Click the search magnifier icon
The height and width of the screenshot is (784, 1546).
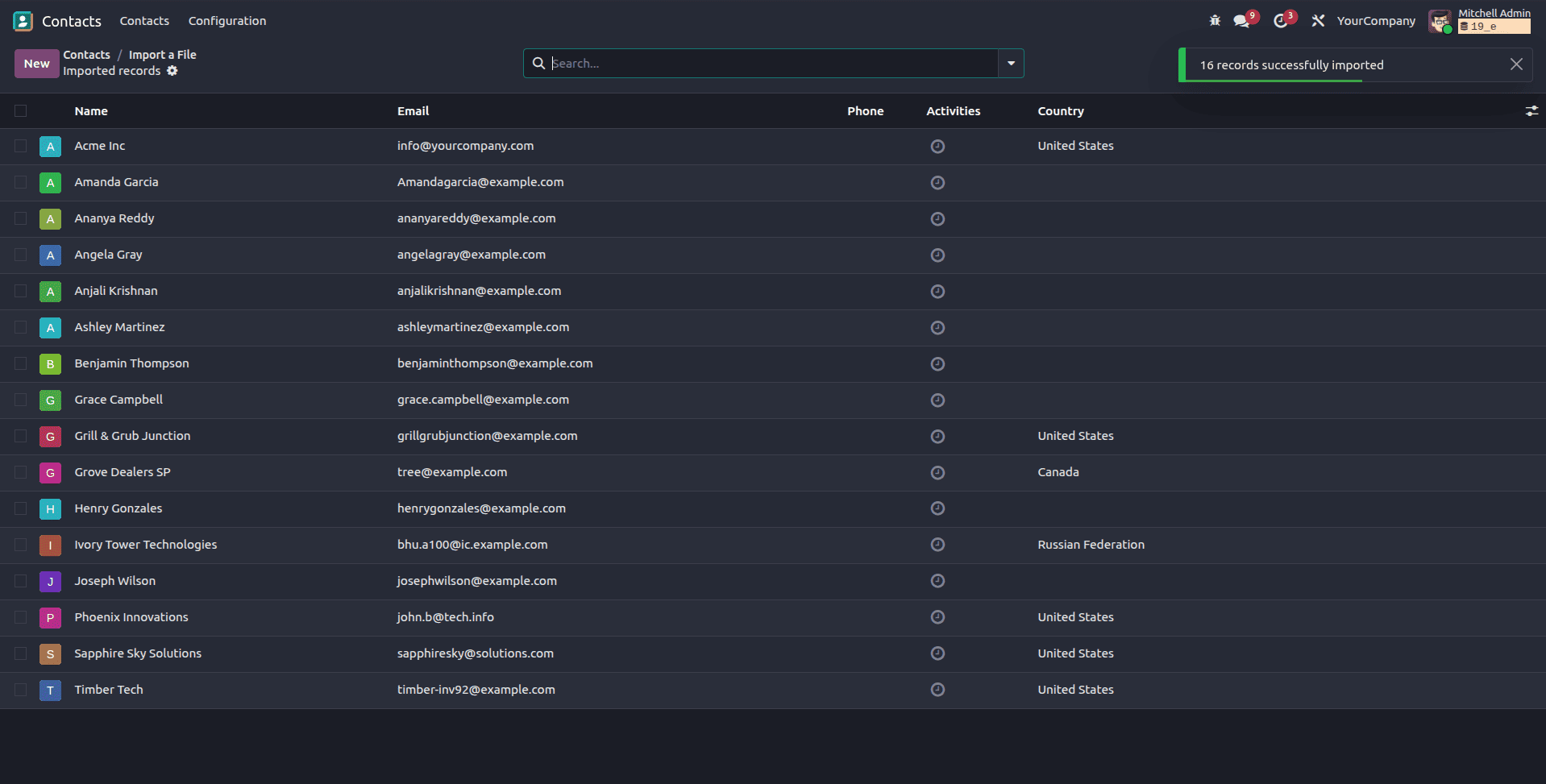538,63
